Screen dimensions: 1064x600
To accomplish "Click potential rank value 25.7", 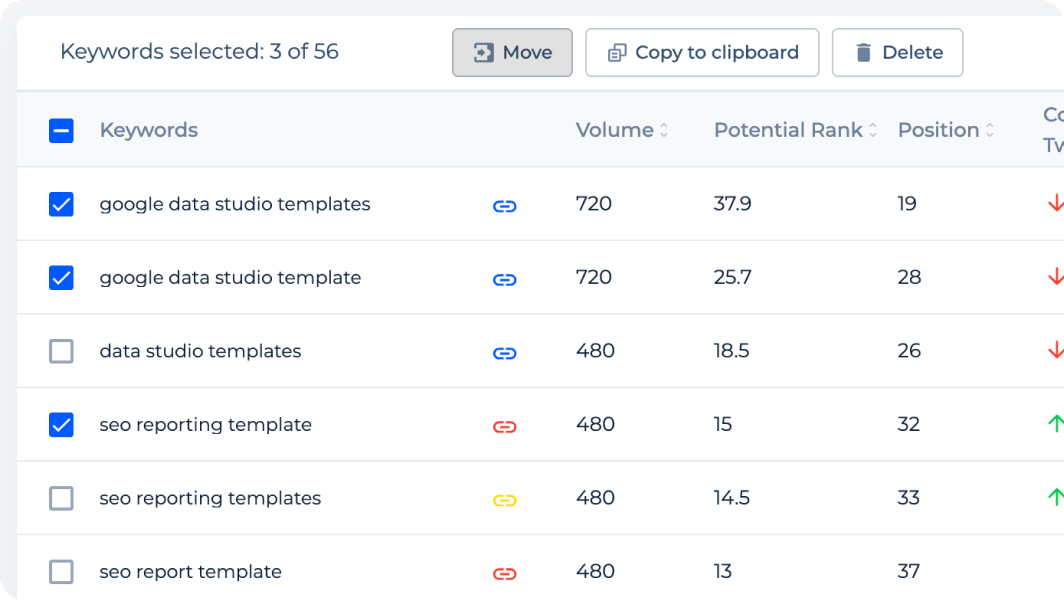I will pyautogui.click(x=732, y=277).
